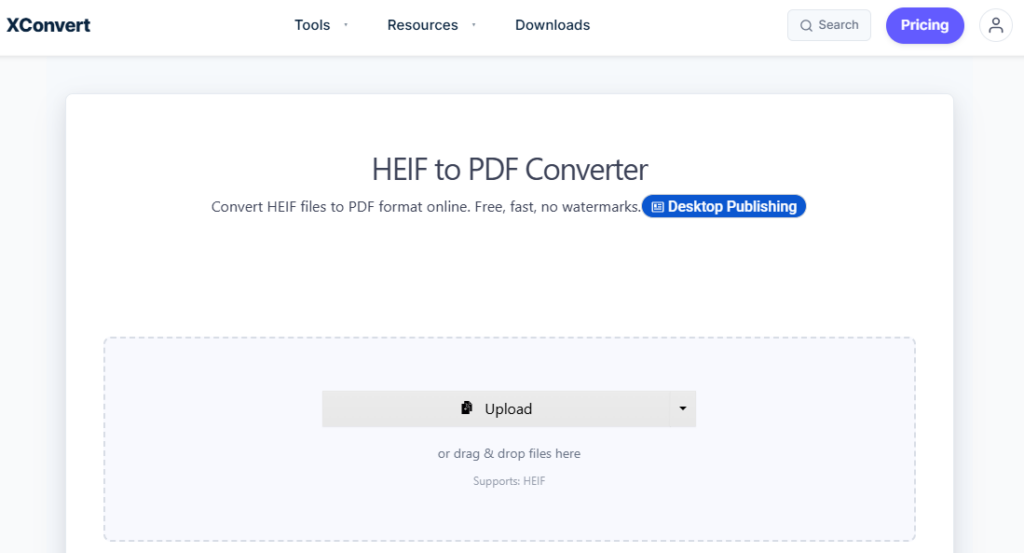Screen dimensions: 1024x553
Task: Open the Resources menu
Action: pyautogui.click(x=431, y=25)
